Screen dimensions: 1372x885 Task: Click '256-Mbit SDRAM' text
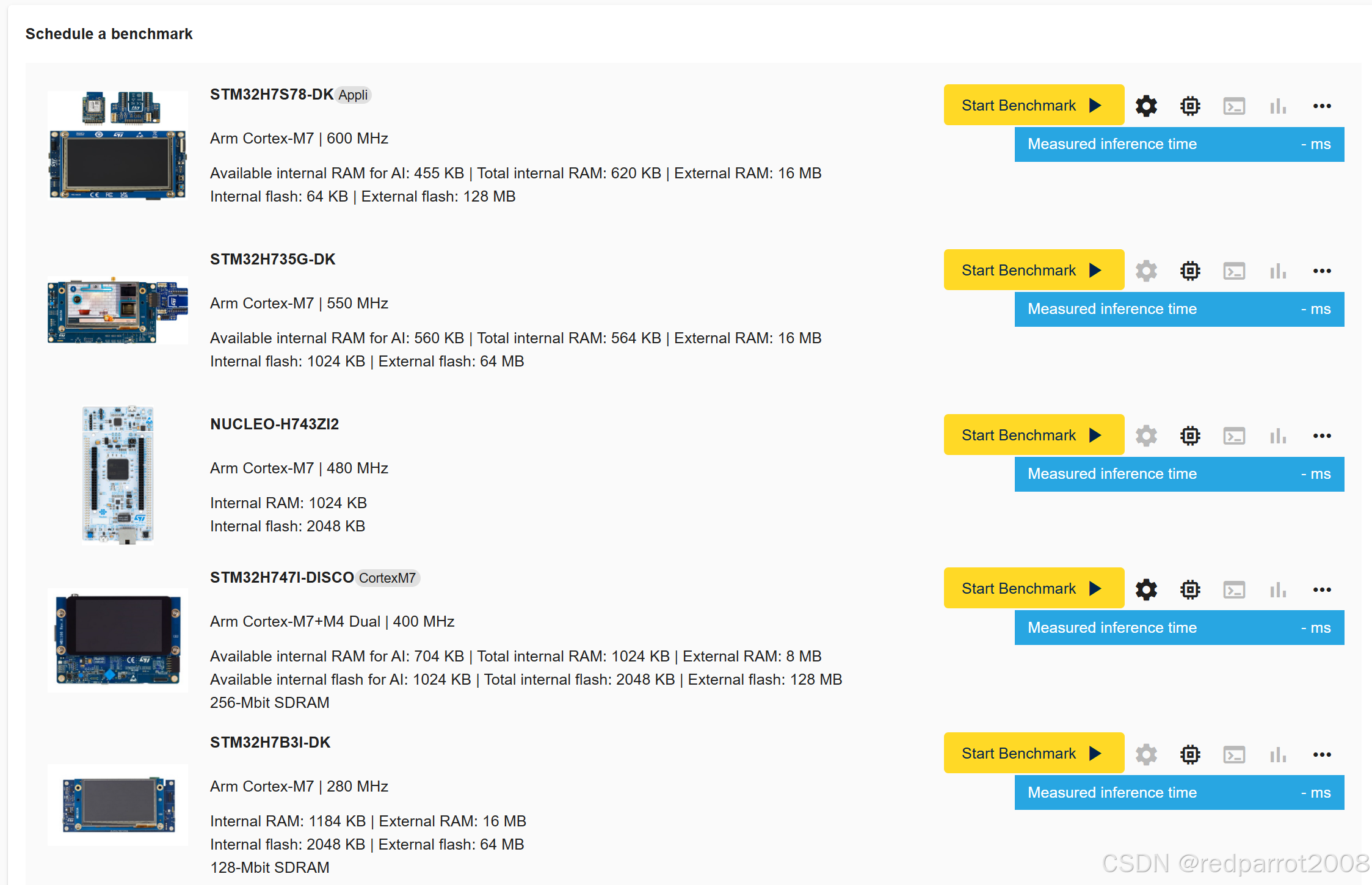click(270, 703)
